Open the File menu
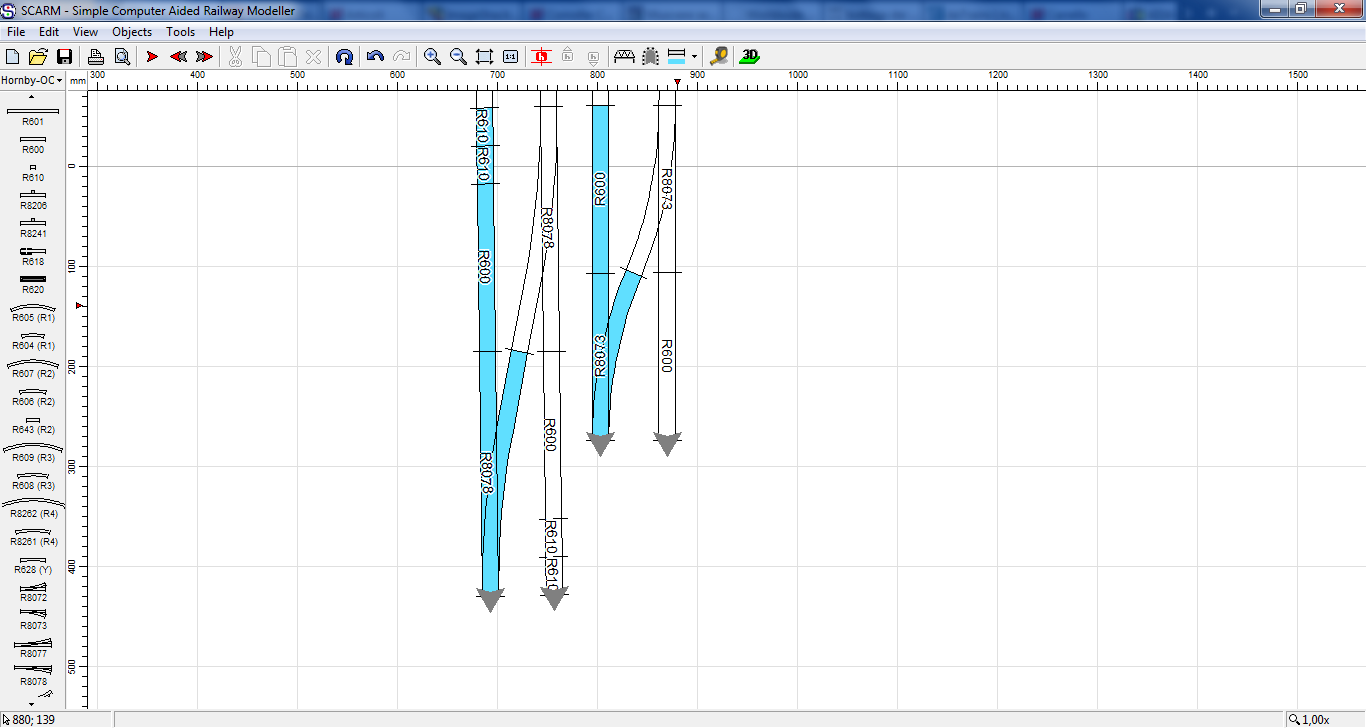1366x728 pixels. click(16, 32)
